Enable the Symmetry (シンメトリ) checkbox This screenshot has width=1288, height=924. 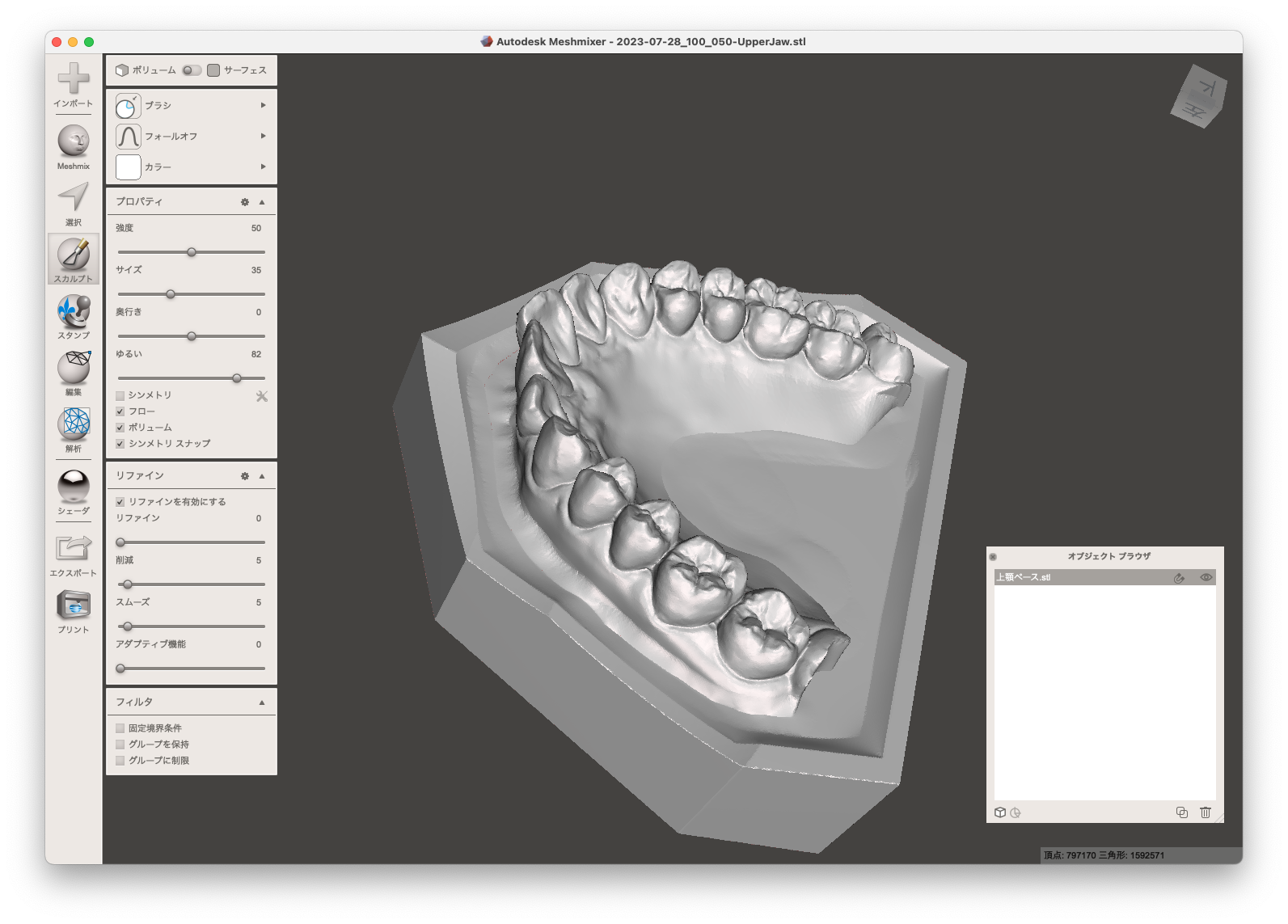point(120,395)
